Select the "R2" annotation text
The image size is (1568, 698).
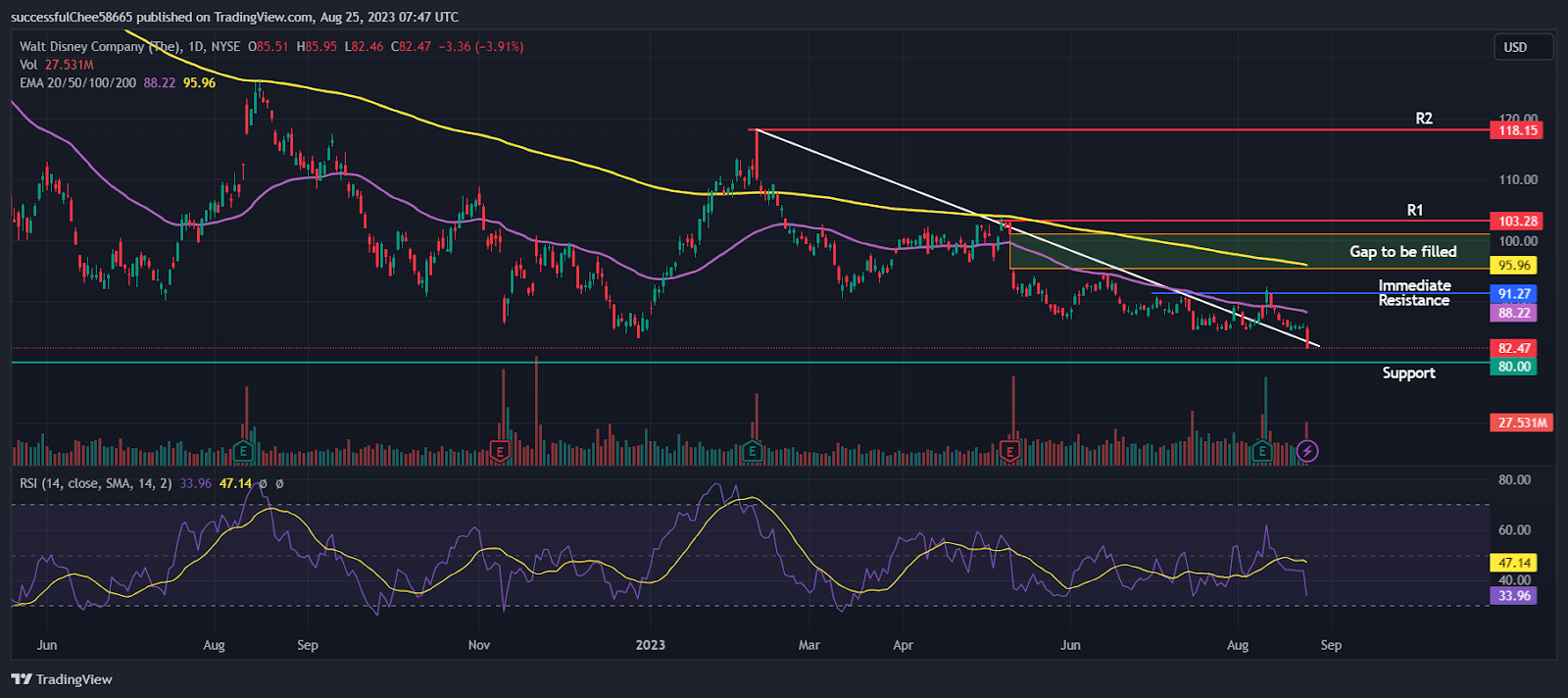tap(1424, 119)
